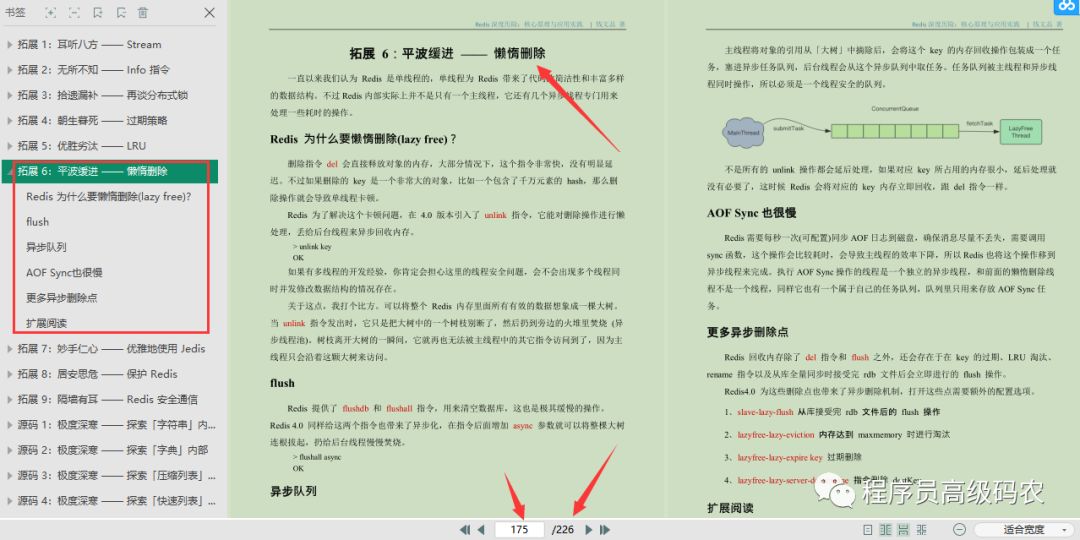Click the red unlink command in the Redis 4.0 paragraph
This screenshot has height=540, width=1080.
point(495,216)
